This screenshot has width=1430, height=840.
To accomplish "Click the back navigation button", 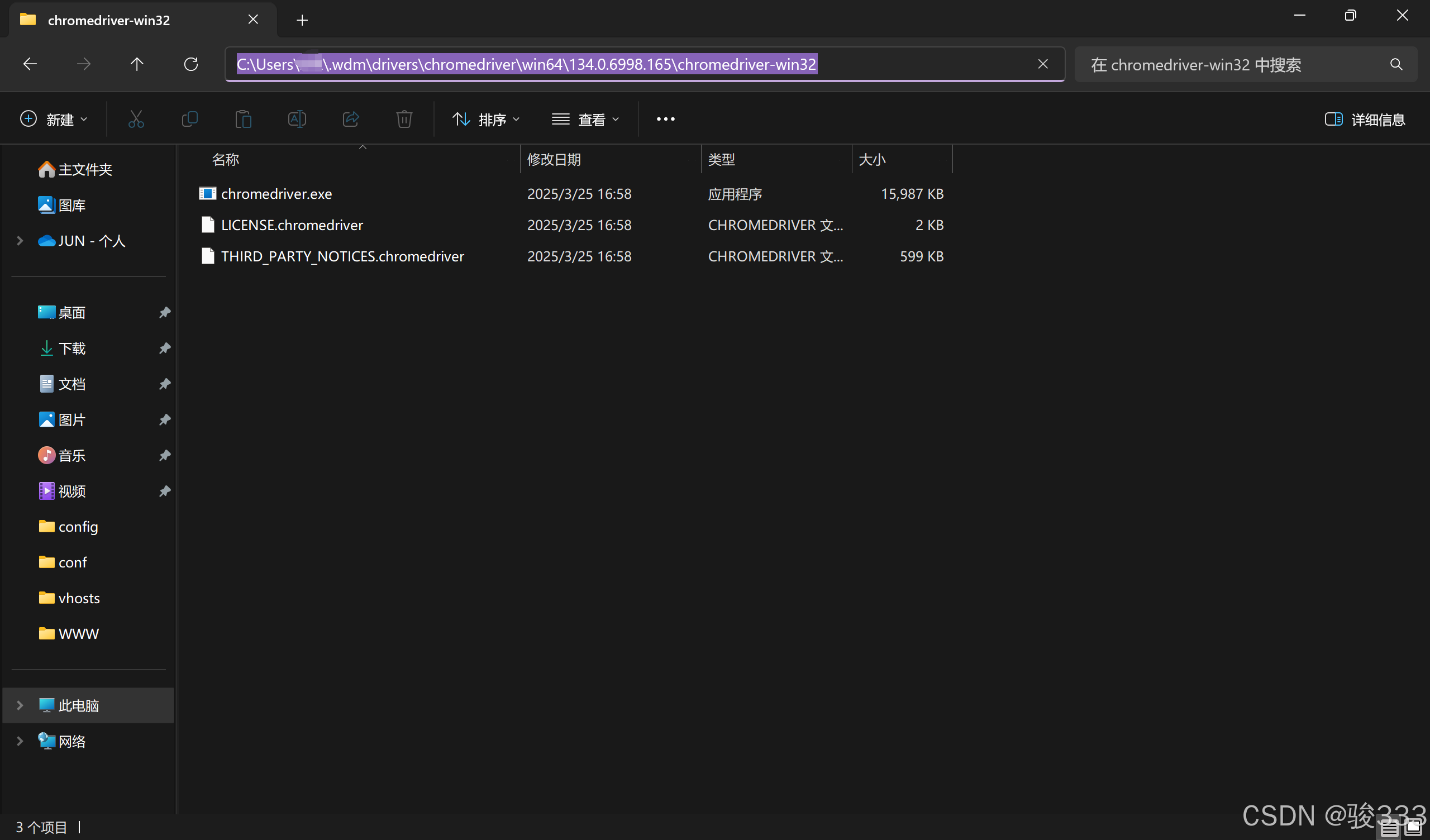I will click(30, 64).
